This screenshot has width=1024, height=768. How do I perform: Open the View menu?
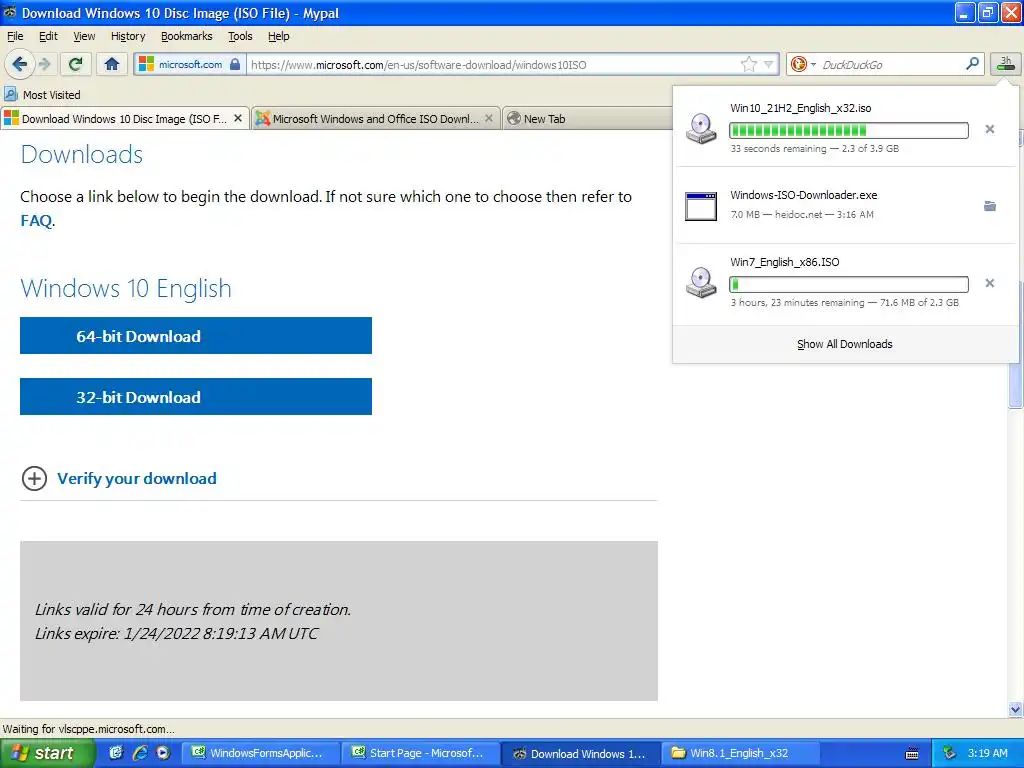(x=84, y=36)
